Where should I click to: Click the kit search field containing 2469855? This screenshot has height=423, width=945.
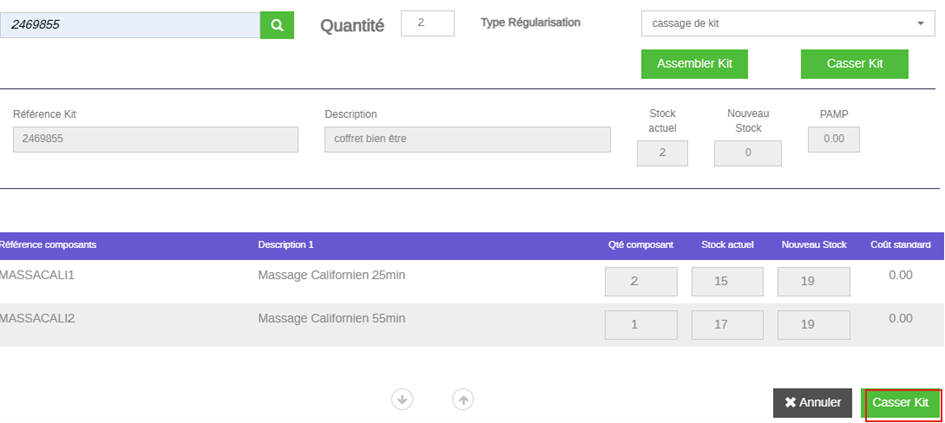[x=130, y=25]
